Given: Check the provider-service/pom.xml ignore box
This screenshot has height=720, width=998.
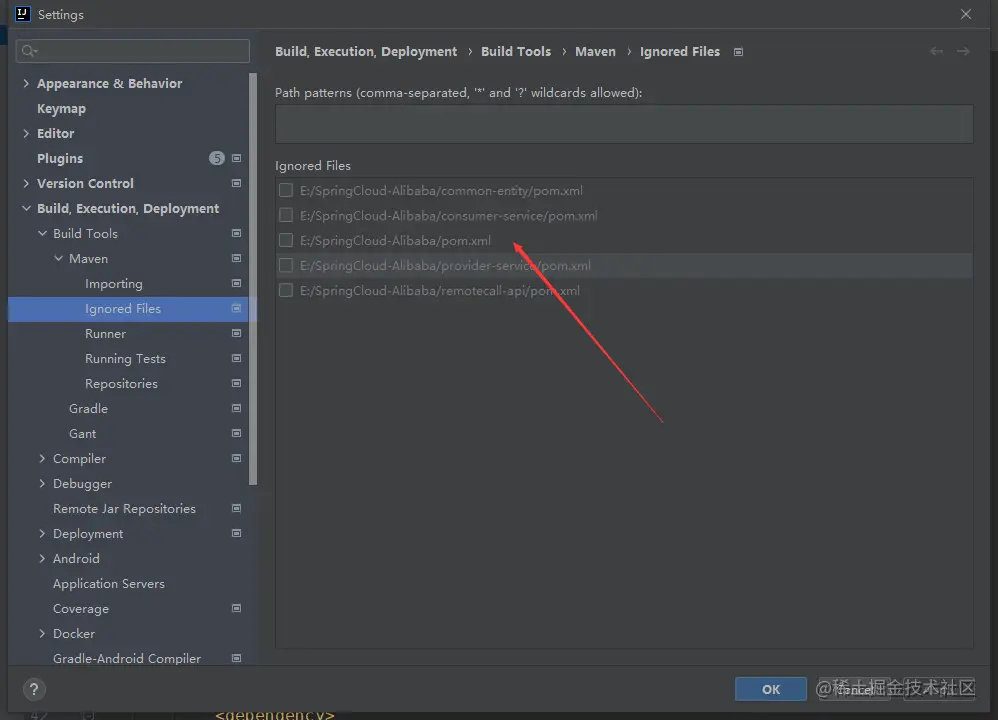Looking at the screenshot, I should tap(286, 265).
